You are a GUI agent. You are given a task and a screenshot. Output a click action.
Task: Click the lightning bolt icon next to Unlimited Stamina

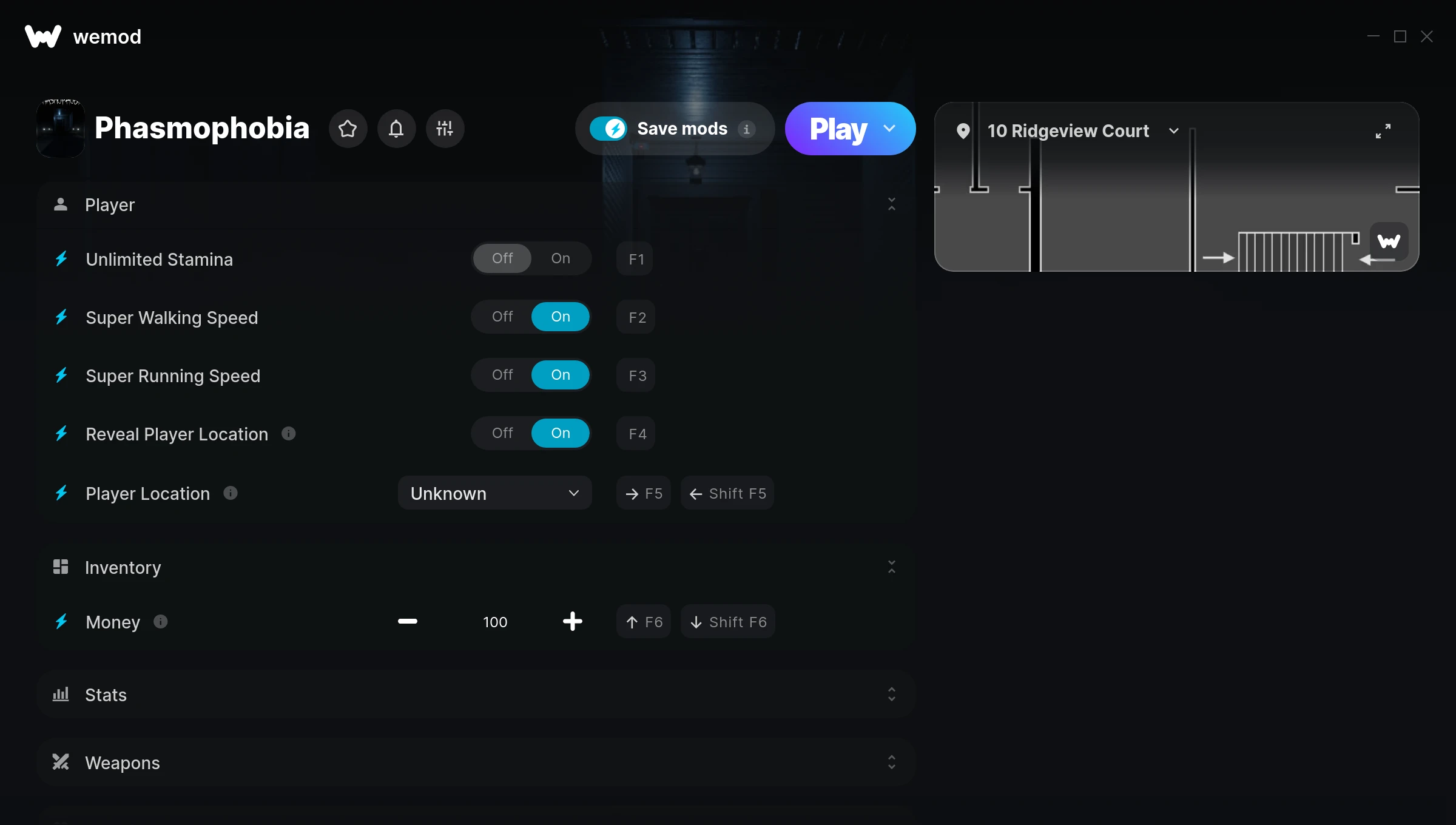pyautogui.click(x=62, y=259)
